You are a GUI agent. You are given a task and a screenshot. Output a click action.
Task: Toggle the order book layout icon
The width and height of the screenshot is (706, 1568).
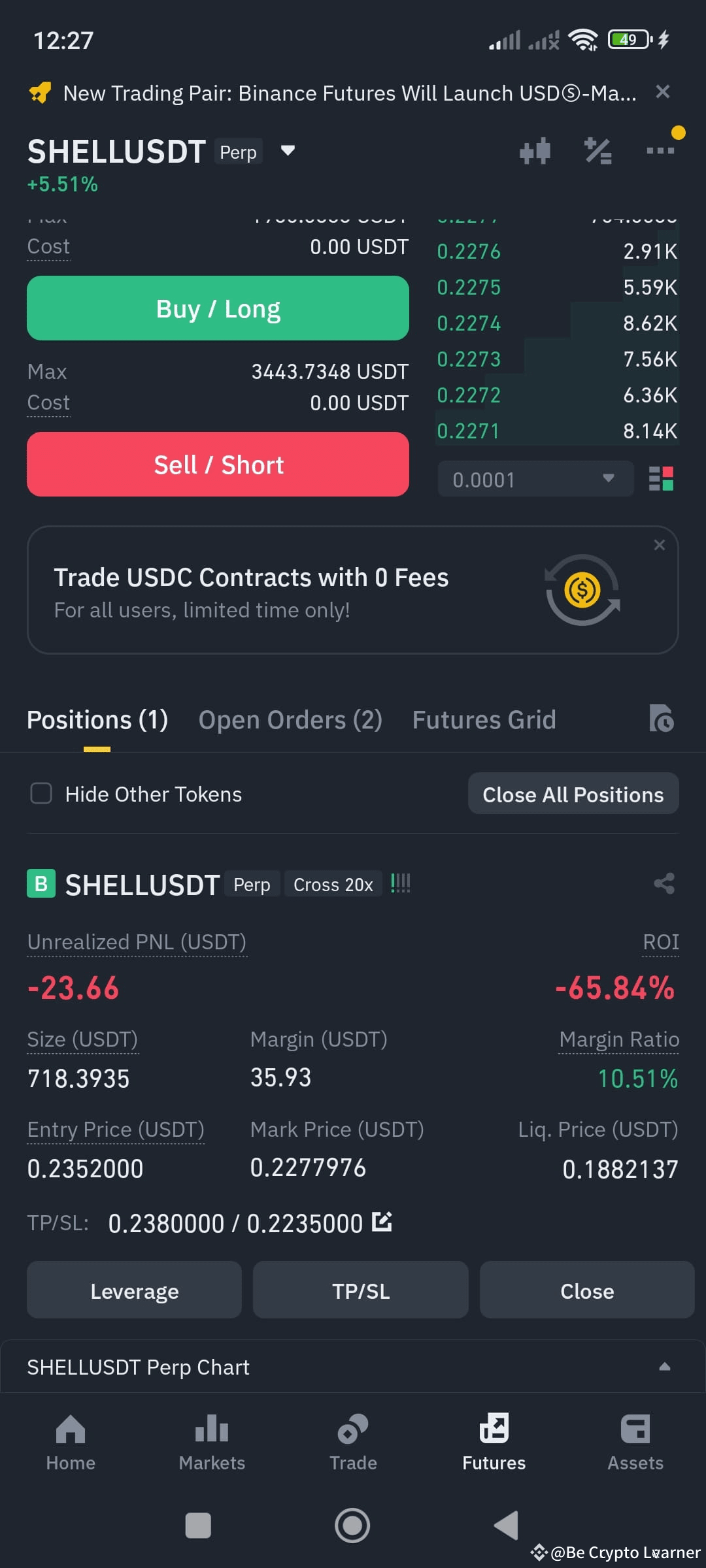click(661, 479)
